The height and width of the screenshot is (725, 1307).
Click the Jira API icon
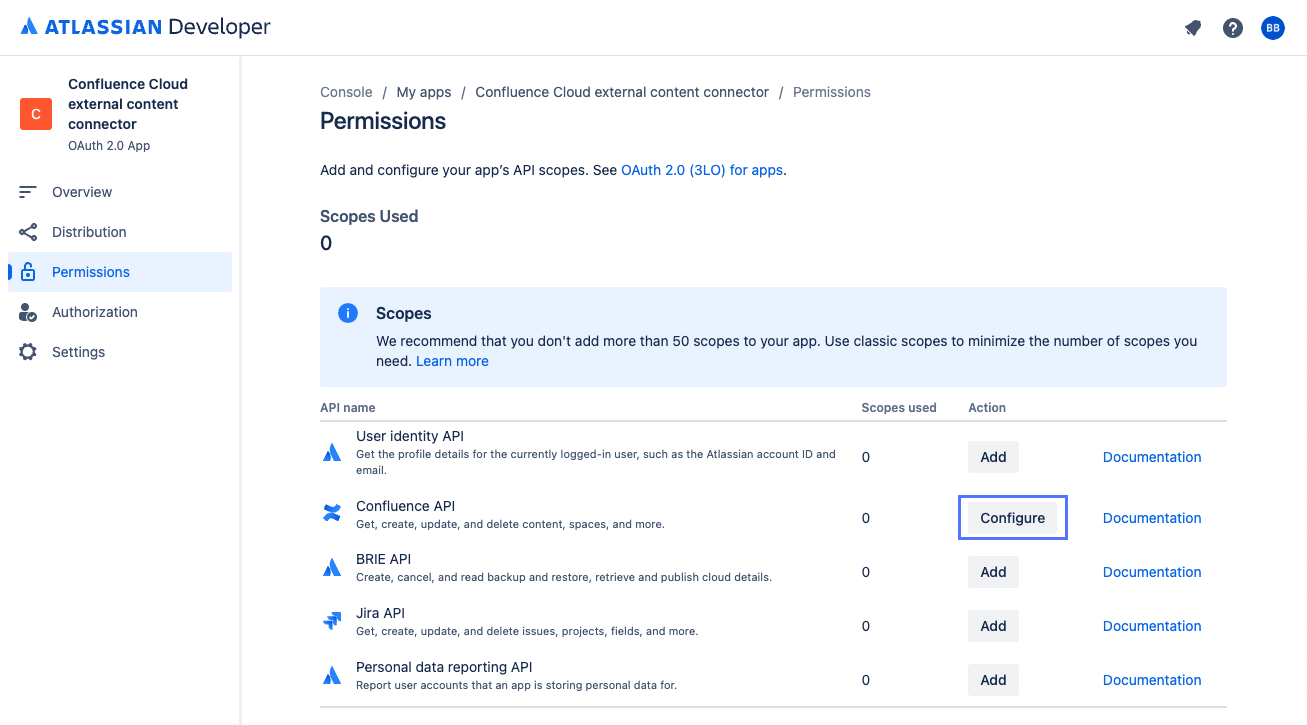(332, 621)
